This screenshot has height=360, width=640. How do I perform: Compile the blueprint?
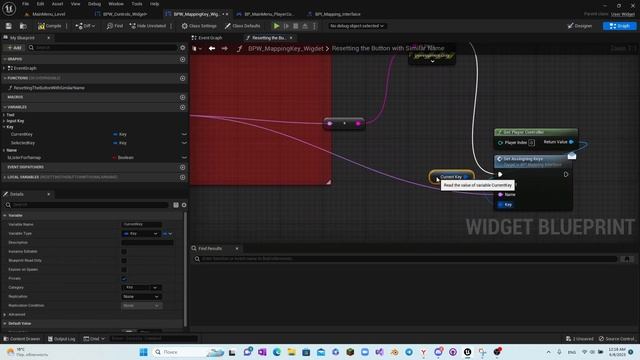[49, 26]
